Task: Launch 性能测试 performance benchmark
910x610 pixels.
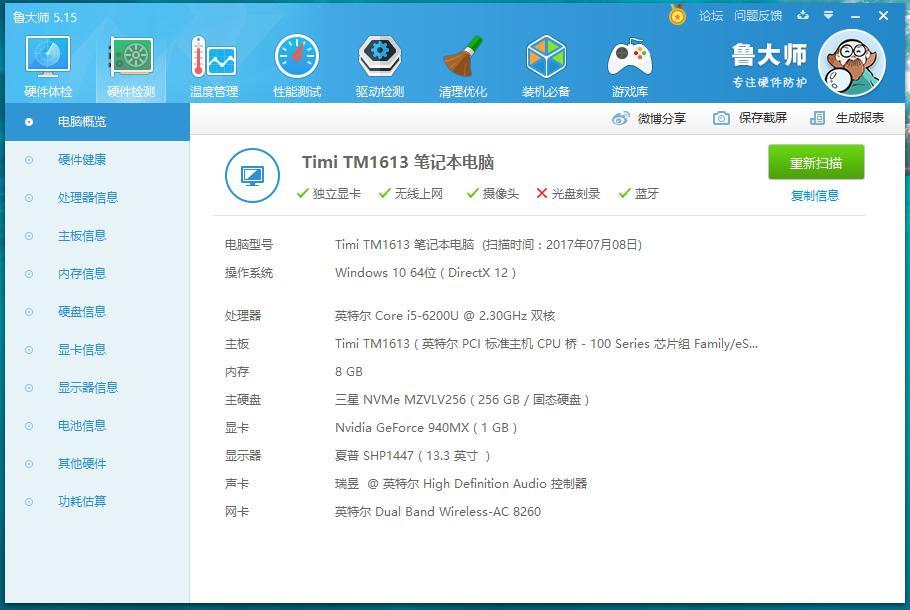Action: (x=296, y=63)
